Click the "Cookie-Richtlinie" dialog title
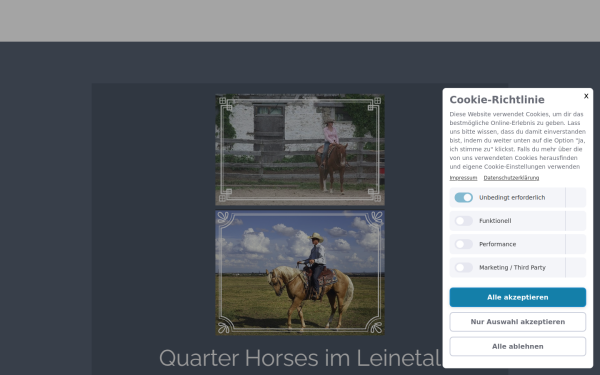600x375 pixels. 497,100
